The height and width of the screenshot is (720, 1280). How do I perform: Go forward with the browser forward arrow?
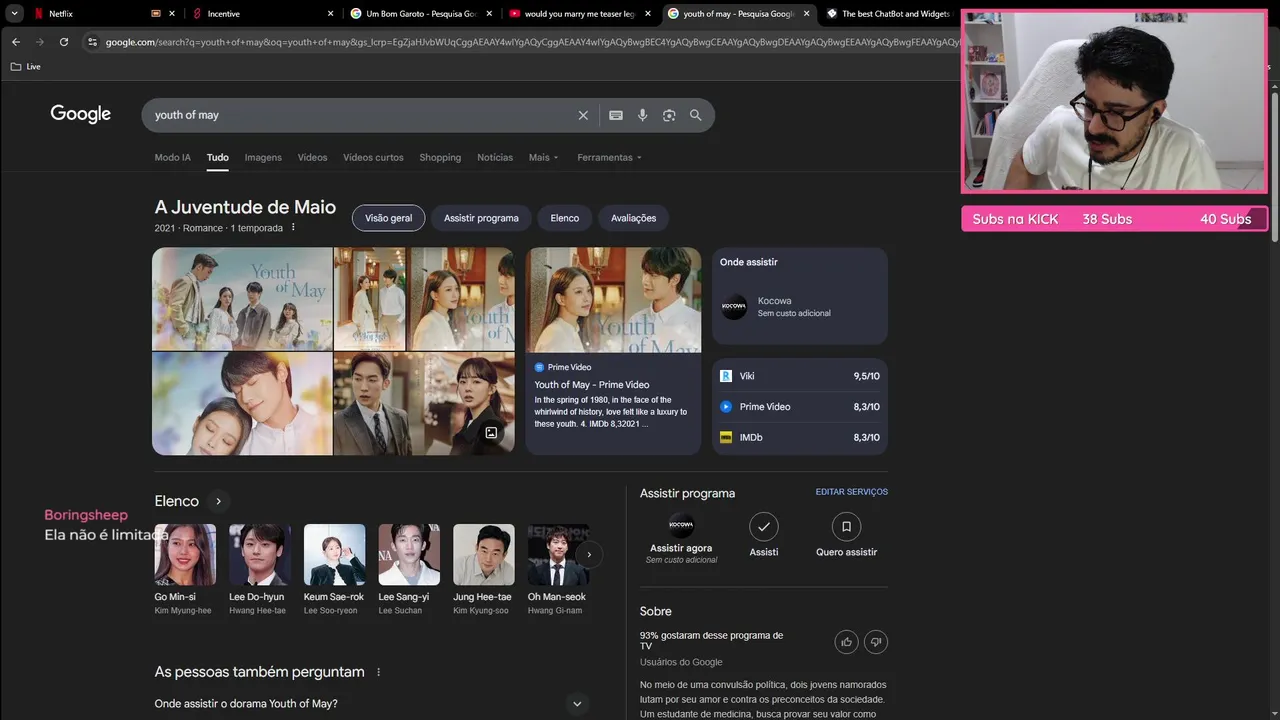point(40,42)
